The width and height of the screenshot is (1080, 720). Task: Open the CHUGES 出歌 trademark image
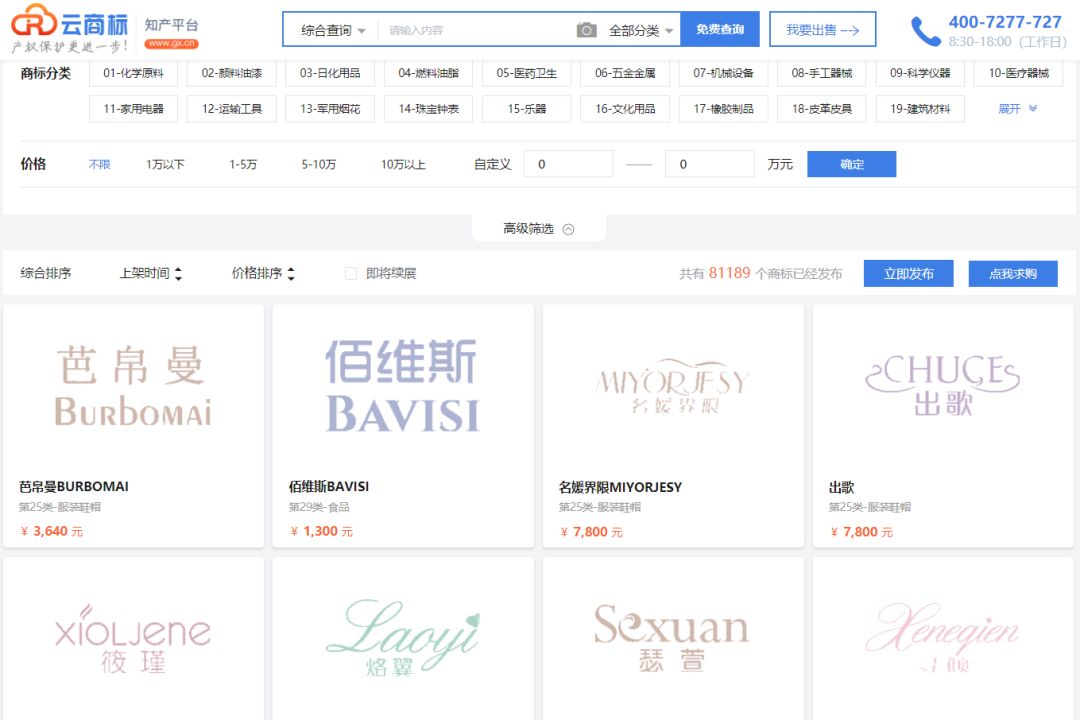[x=943, y=386]
